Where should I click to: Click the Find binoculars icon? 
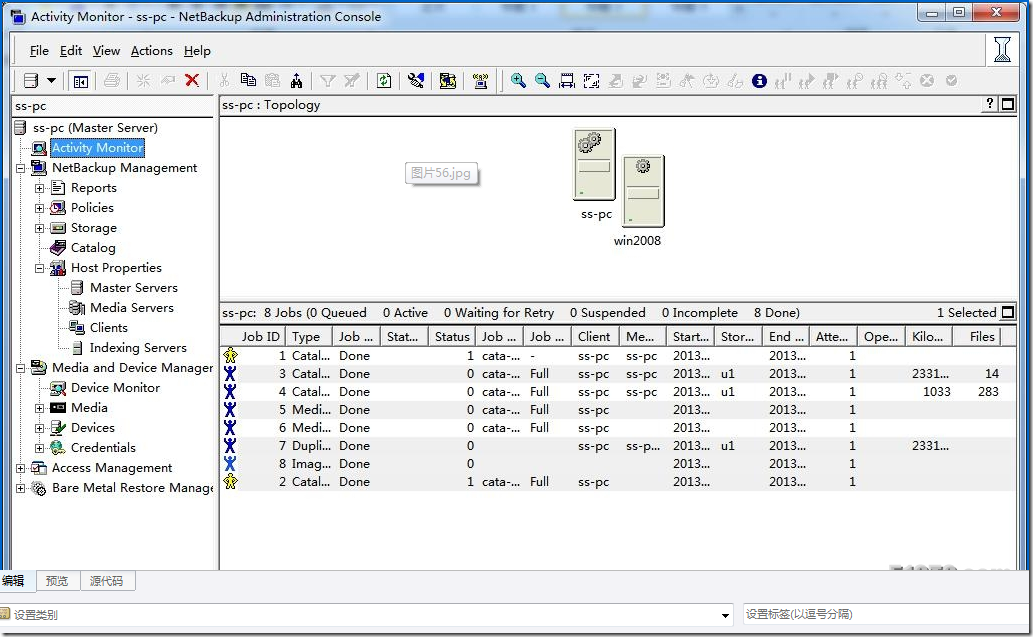click(296, 80)
